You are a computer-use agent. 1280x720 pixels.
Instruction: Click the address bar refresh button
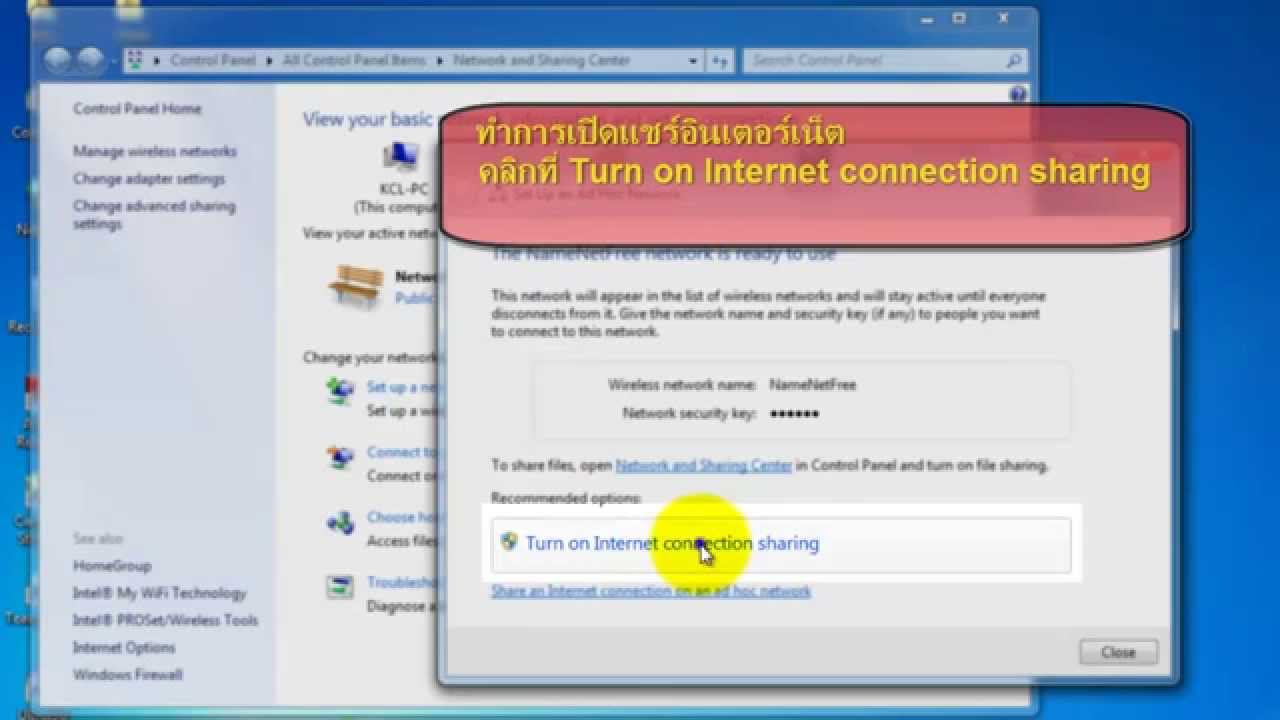(720, 61)
